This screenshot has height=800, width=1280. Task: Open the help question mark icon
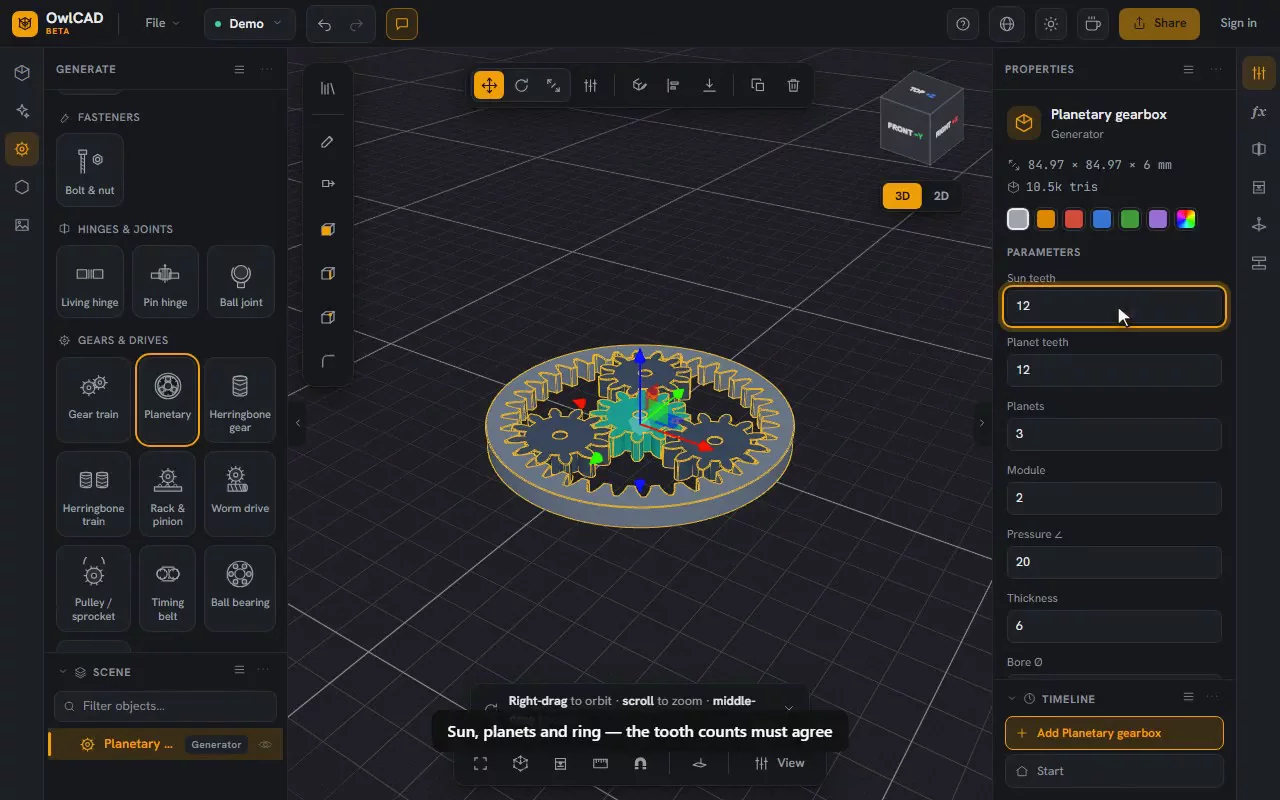coord(963,24)
